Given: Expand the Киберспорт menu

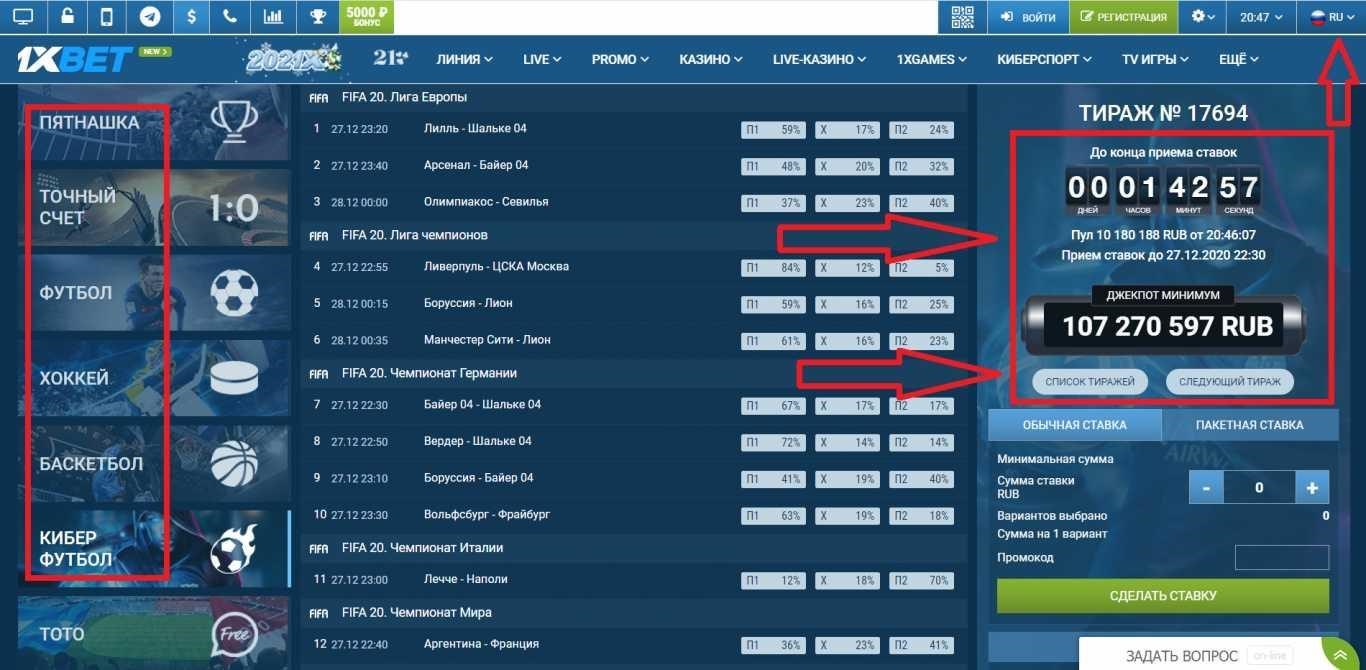Looking at the screenshot, I should coord(1045,59).
